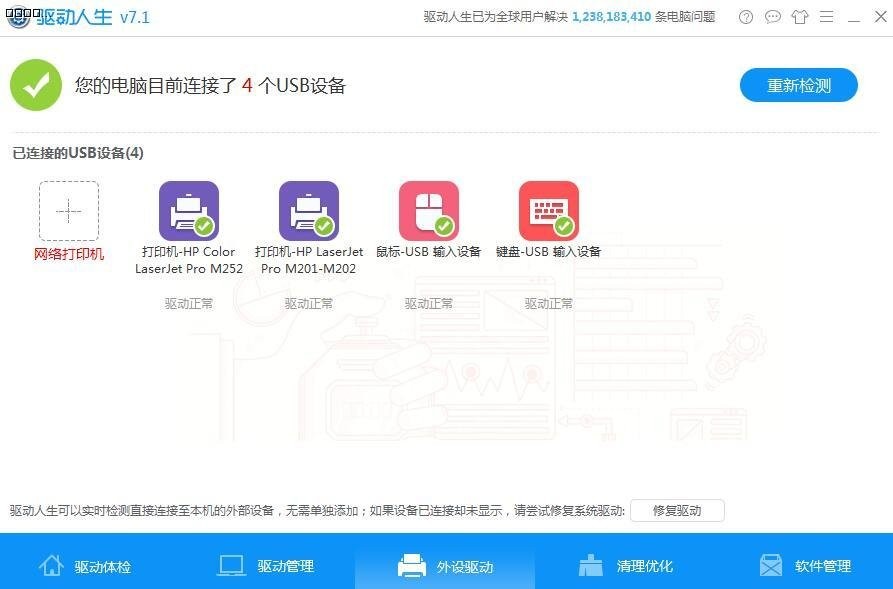
Task: Open feedback chat bubble icon
Action: point(772,17)
